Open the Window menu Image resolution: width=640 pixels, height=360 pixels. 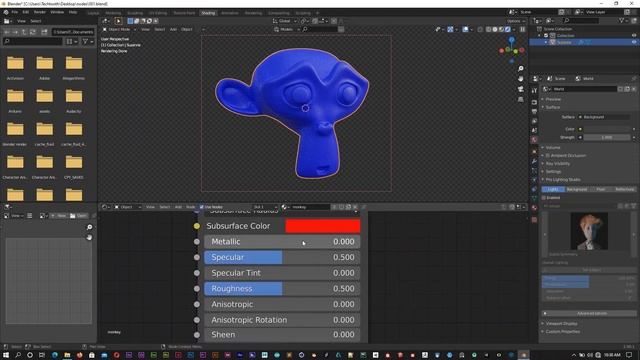57,12
